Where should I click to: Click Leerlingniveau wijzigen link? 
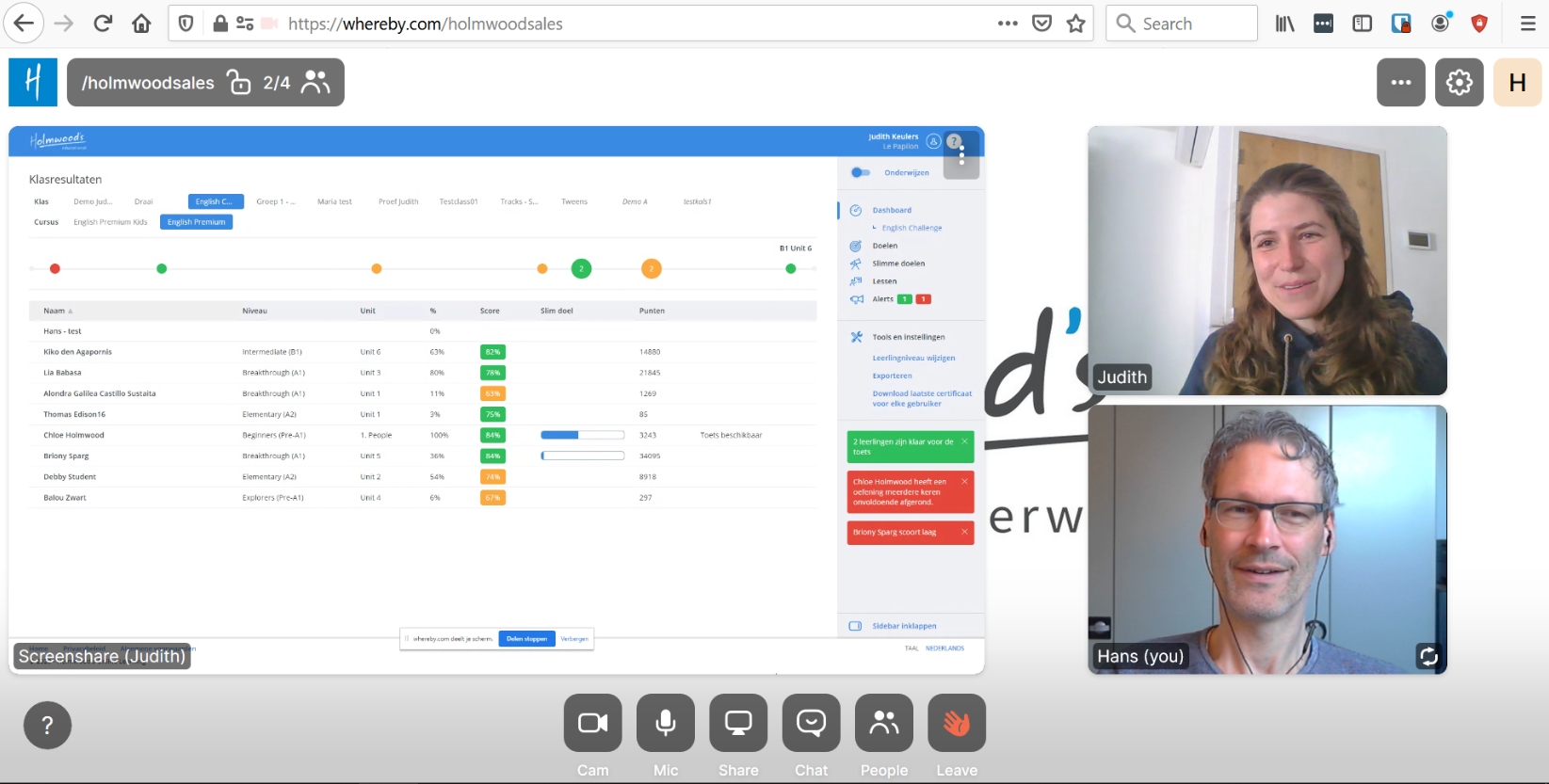click(913, 358)
